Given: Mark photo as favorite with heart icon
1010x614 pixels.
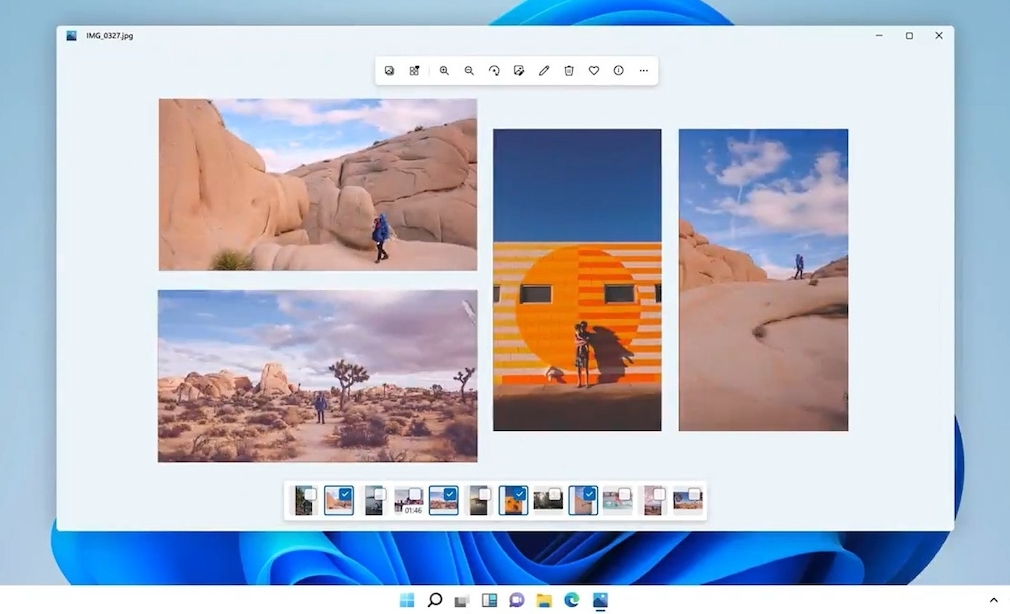Looking at the screenshot, I should click(x=594, y=71).
